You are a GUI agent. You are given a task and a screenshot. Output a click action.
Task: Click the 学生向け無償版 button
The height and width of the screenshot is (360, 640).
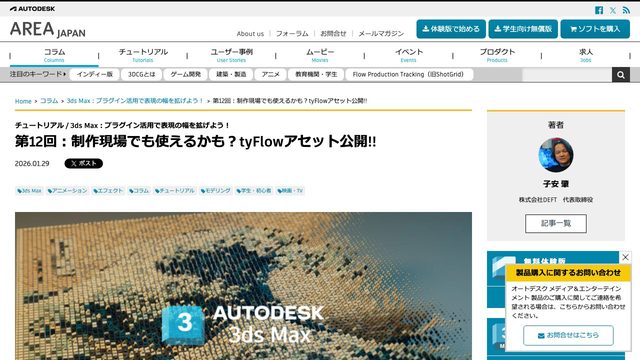(x=523, y=29)
